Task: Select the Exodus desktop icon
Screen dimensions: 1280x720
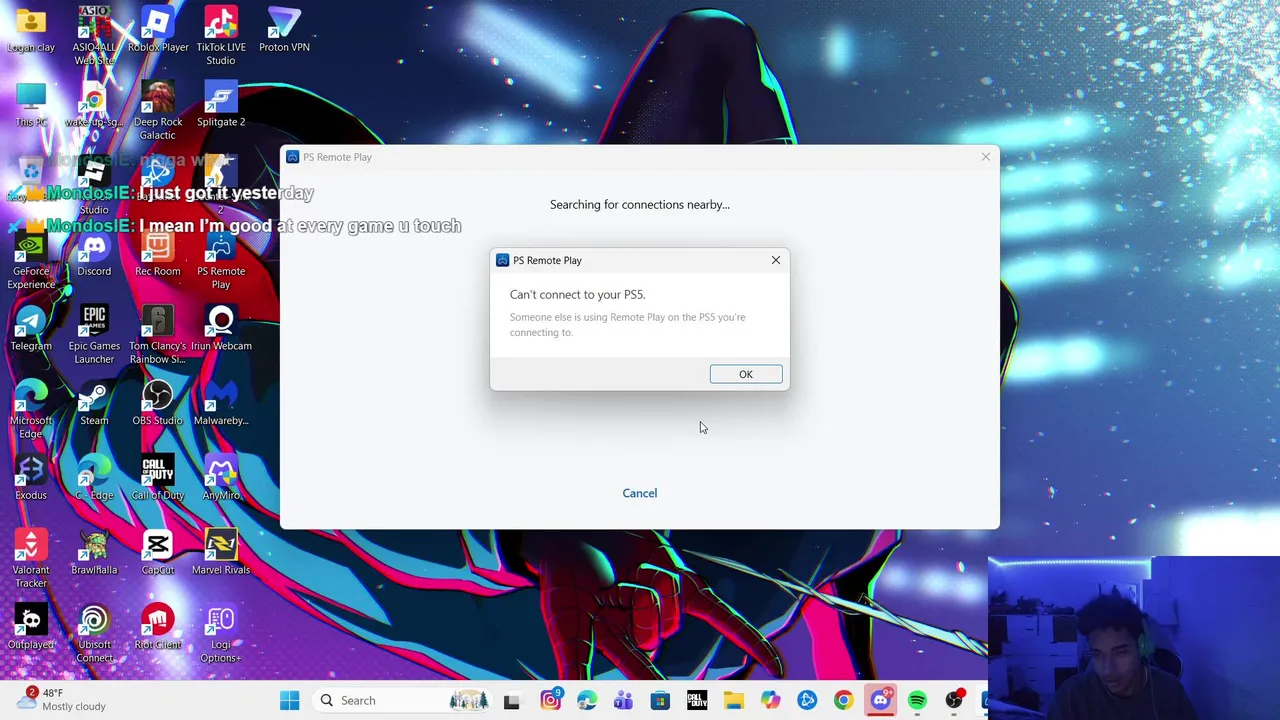Action: point(31,478)
